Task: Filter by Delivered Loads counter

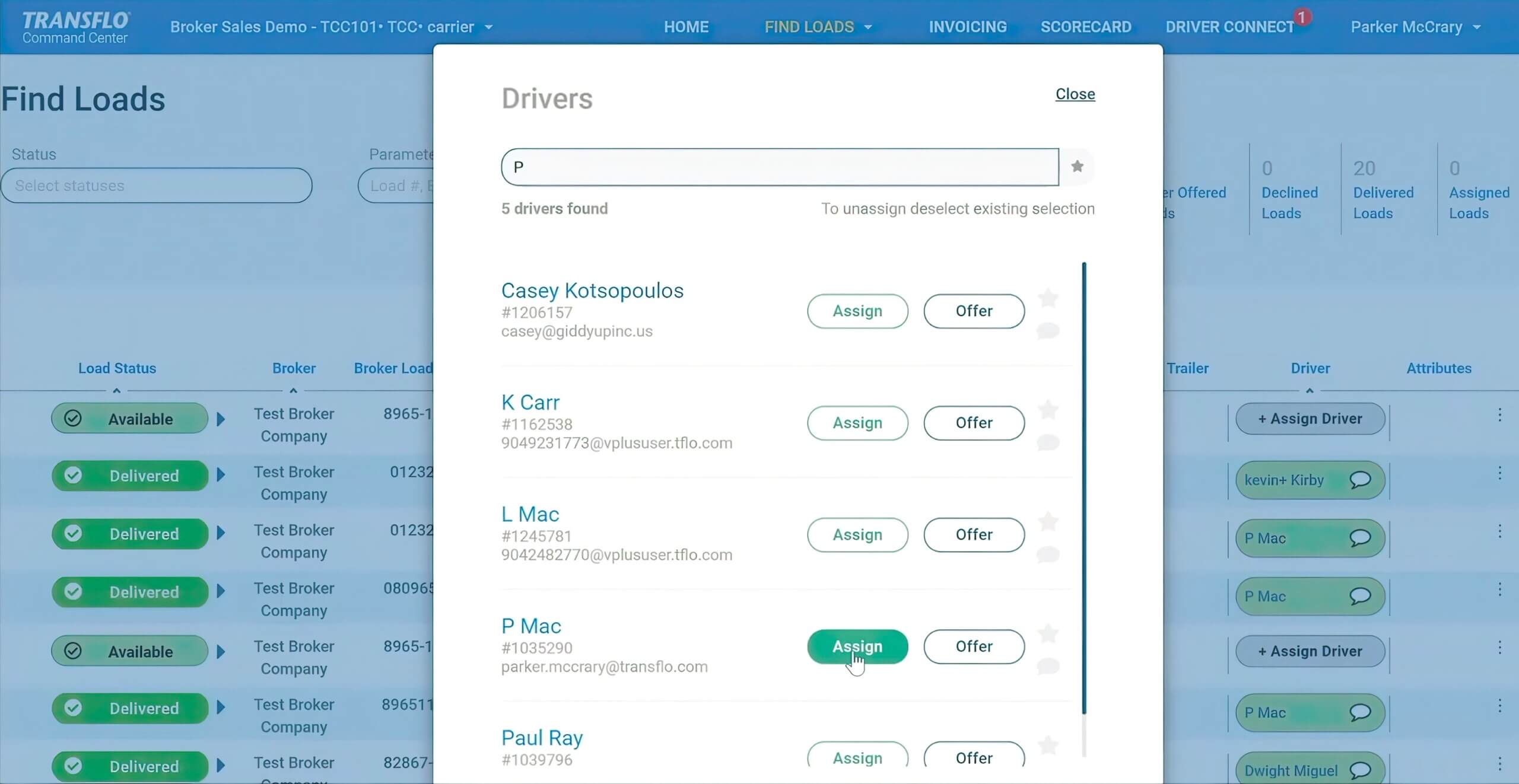Action: pos(1383,190)
